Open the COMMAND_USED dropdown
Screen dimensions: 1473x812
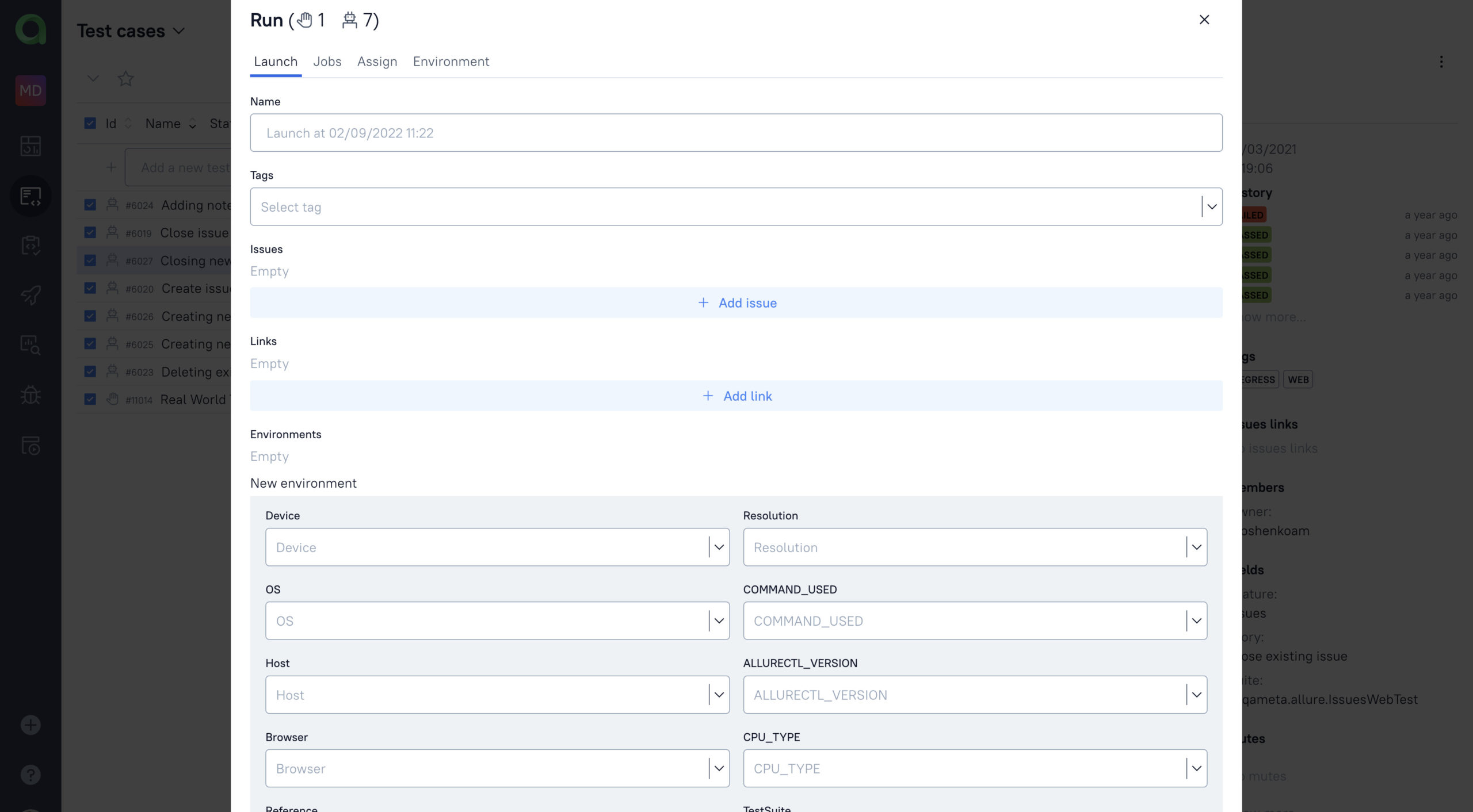click(975, 621)
